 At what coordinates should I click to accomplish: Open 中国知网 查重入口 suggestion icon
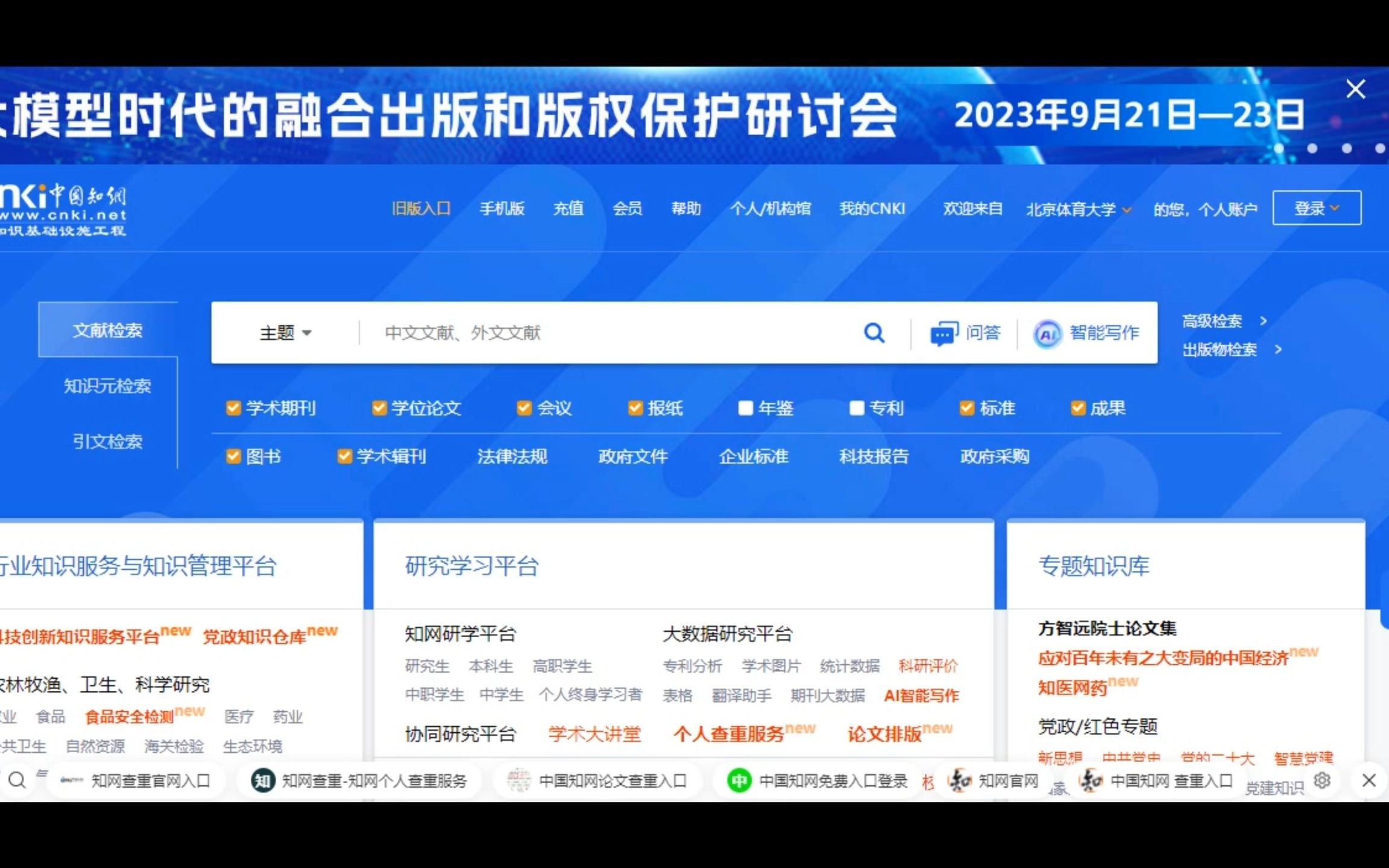[1091, 781]
